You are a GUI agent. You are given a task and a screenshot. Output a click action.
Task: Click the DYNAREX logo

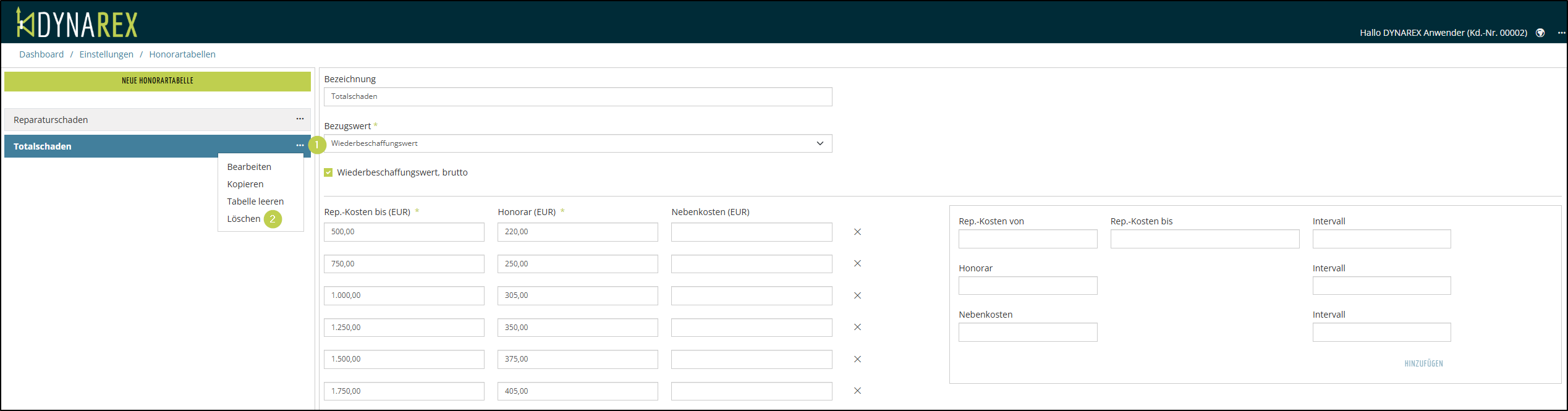[x=77, y=23]
